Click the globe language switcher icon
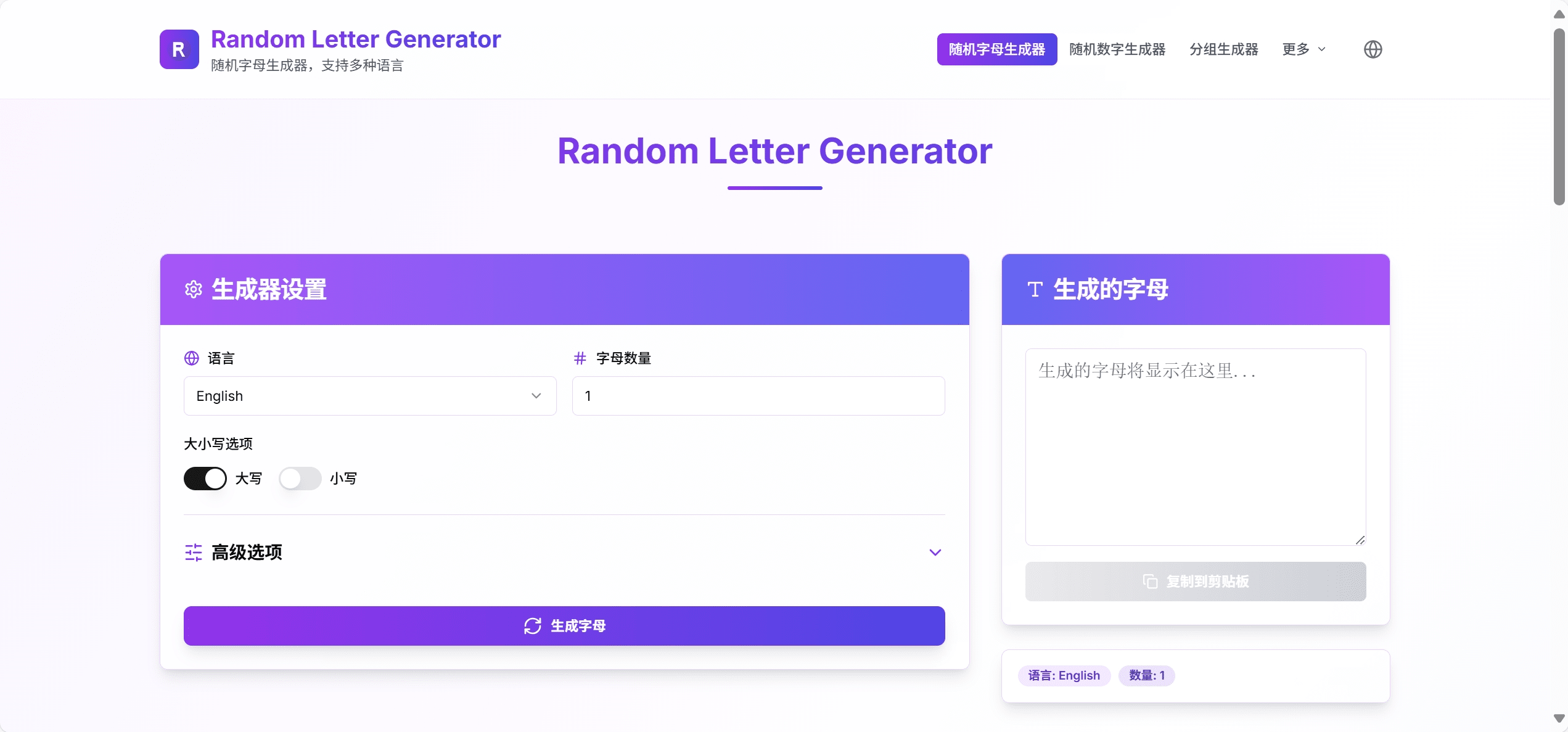The width and height of the screenshot is (1568, 732). tap(1373, 49)
